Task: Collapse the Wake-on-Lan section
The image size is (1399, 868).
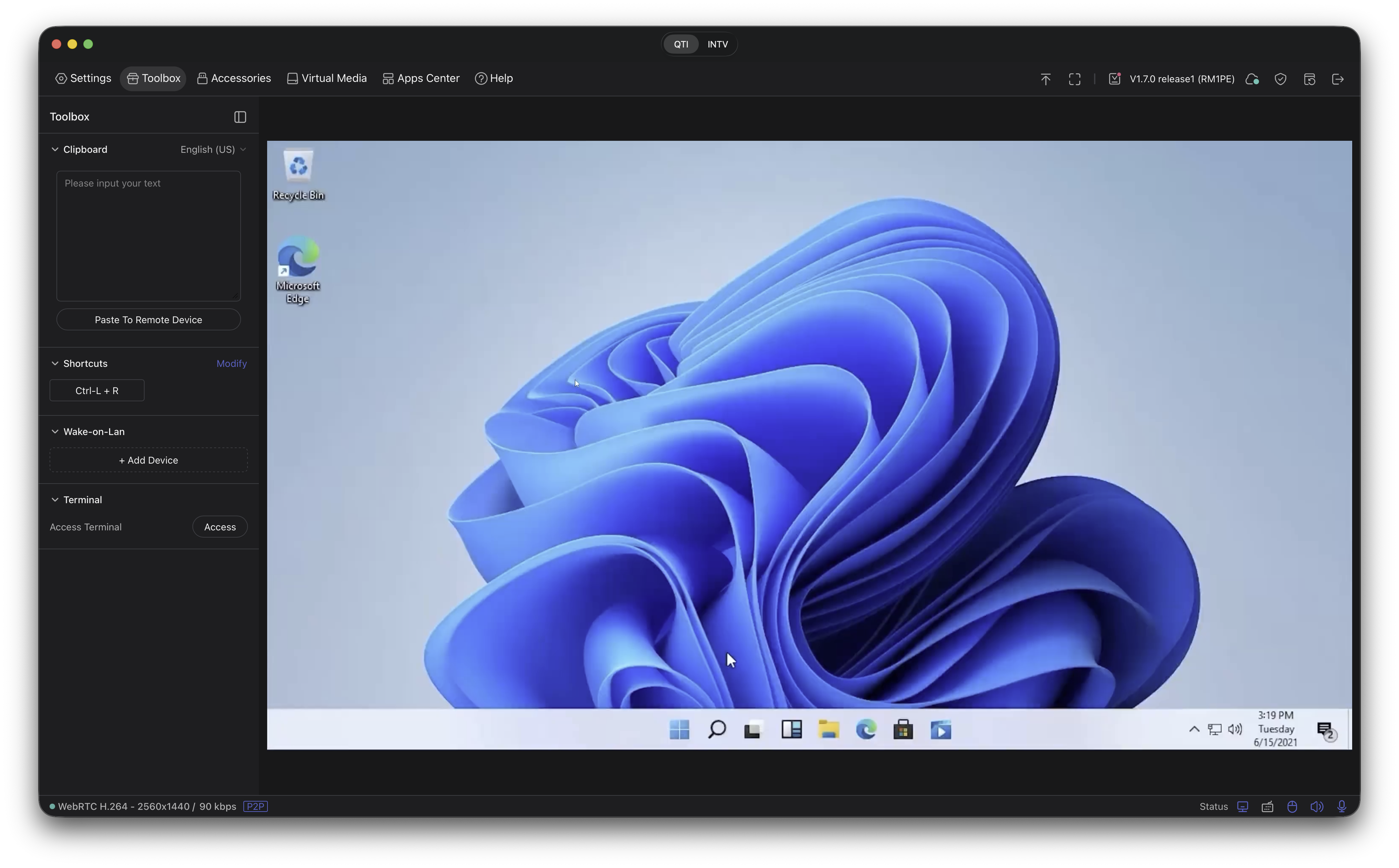Action: [55, 432]
